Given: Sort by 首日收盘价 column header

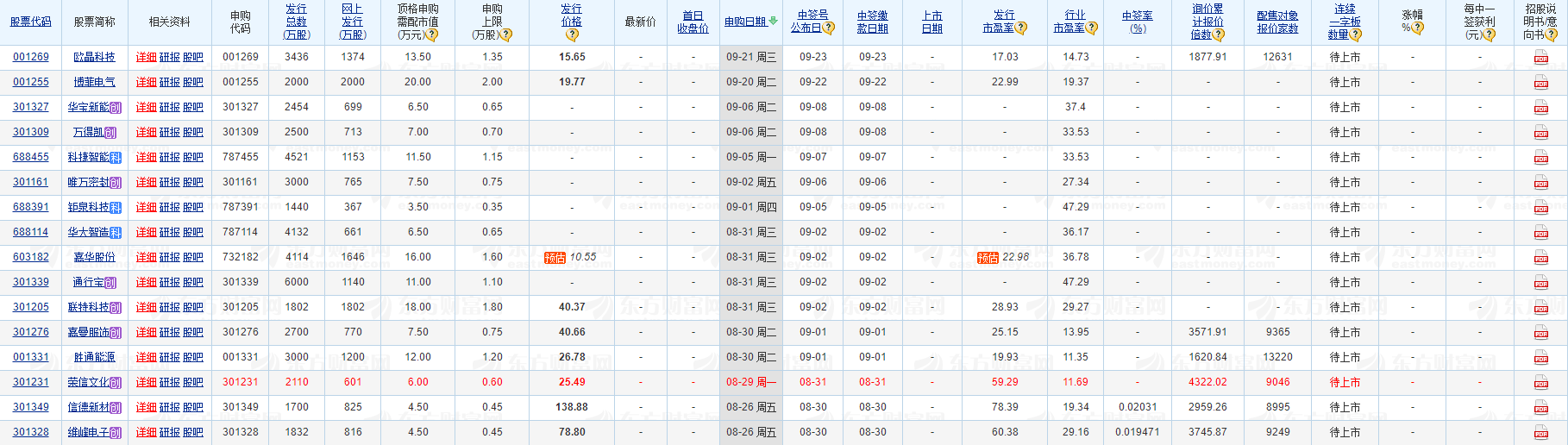Looking at the screenshot, I should click(x=693, y=22).
